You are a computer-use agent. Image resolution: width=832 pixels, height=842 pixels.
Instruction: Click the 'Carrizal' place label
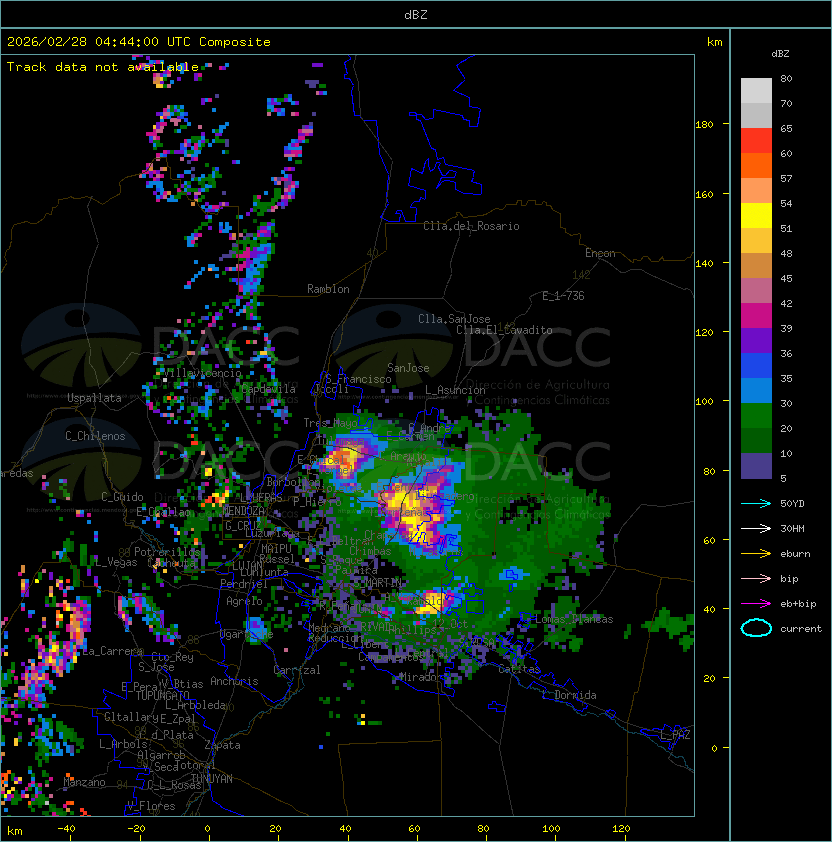point(297,670)
